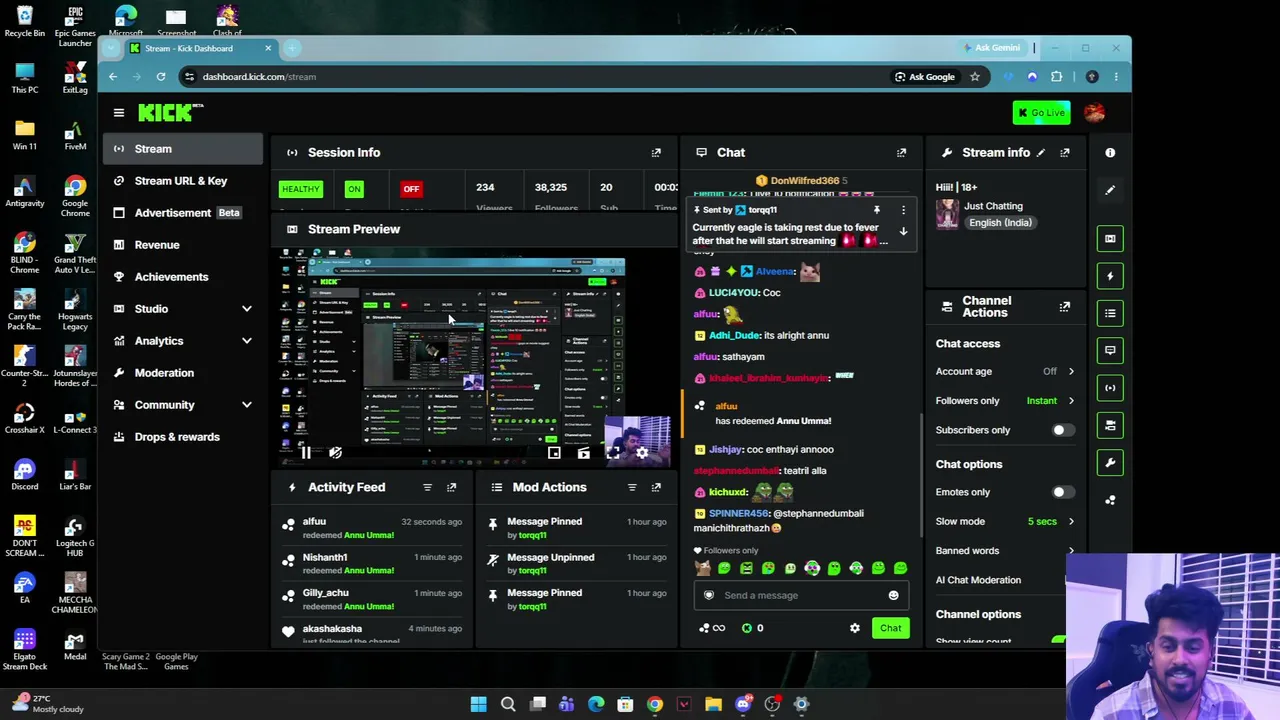Open Stream URL & Key page
The width and height of the screenshot is (1280, 720).
182,181
